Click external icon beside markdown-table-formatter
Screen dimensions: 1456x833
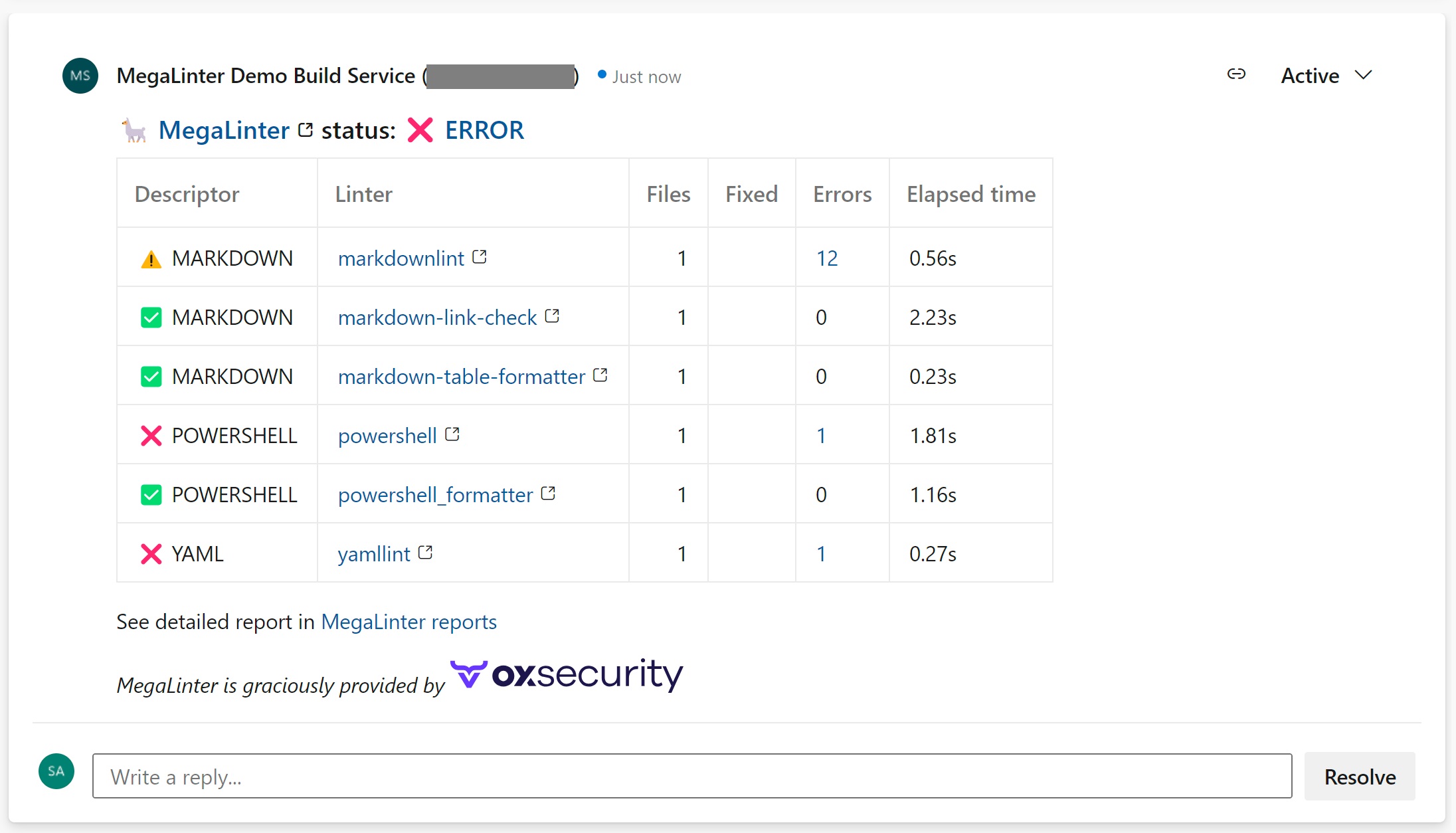pyautogui.click(x=600, y=375)
